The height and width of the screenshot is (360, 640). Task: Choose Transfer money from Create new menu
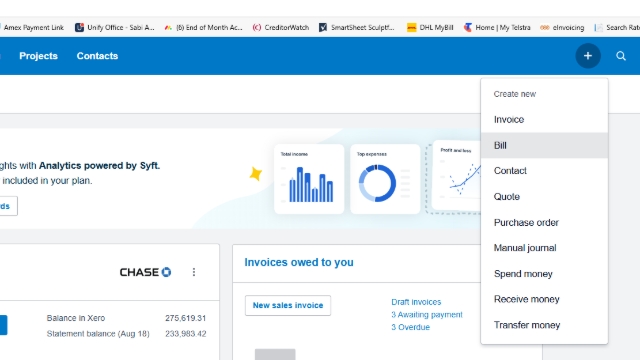544,325
